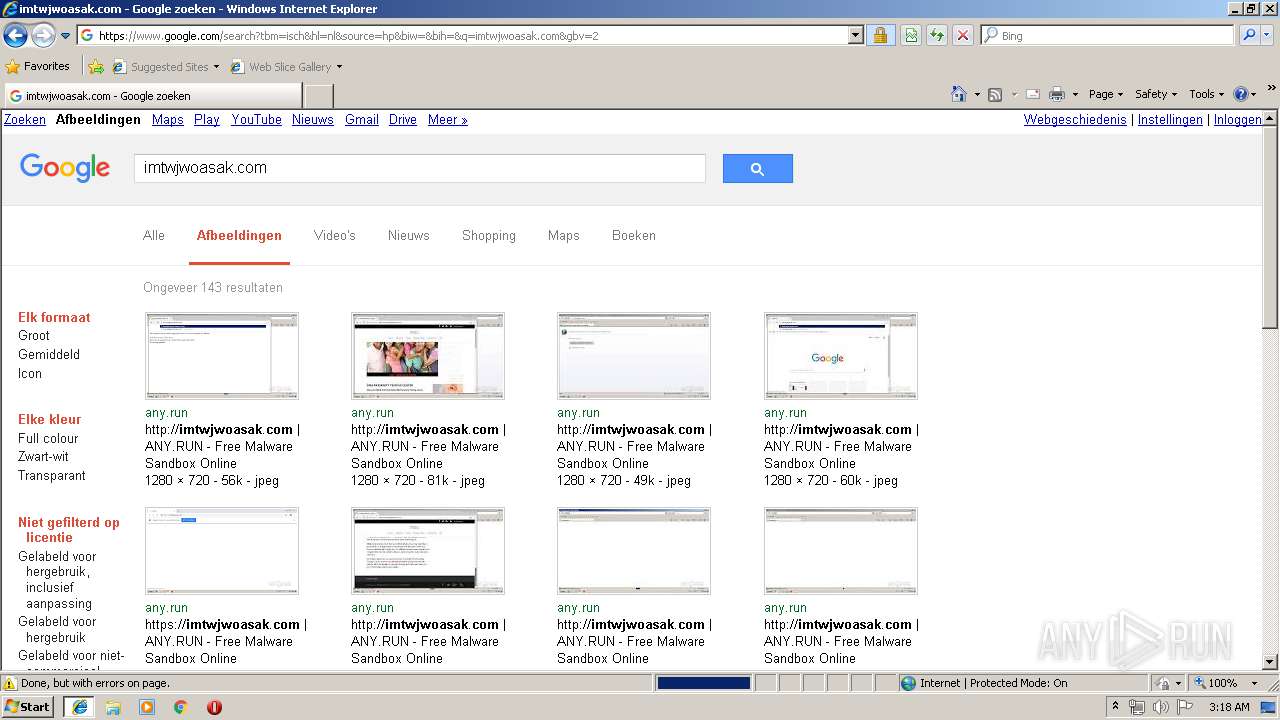Click the Home icon in command bar
Image resolution: width=1280 pixels, height=720 pixels.
point(958,94)
